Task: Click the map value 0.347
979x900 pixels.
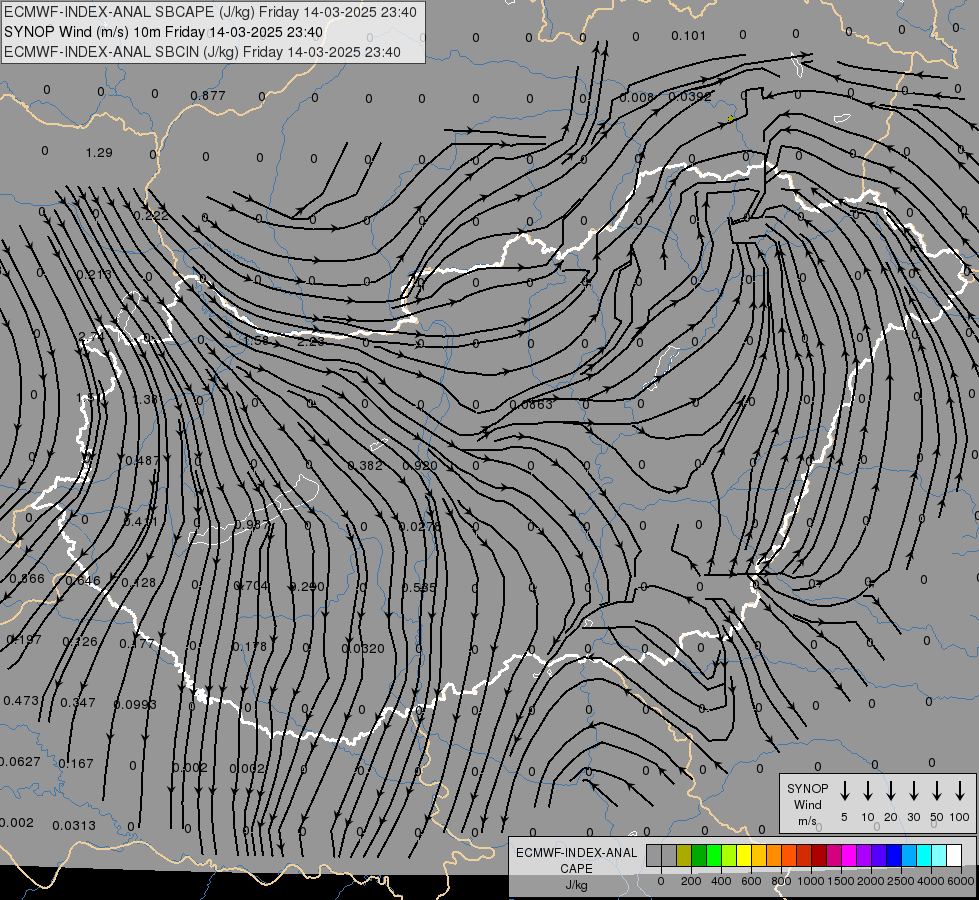Action: [78, 702]
